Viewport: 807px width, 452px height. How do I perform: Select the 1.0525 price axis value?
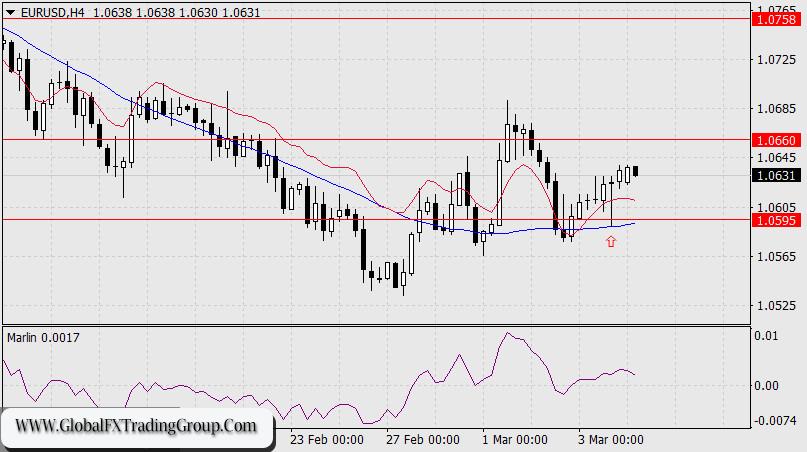coord(776,305)
